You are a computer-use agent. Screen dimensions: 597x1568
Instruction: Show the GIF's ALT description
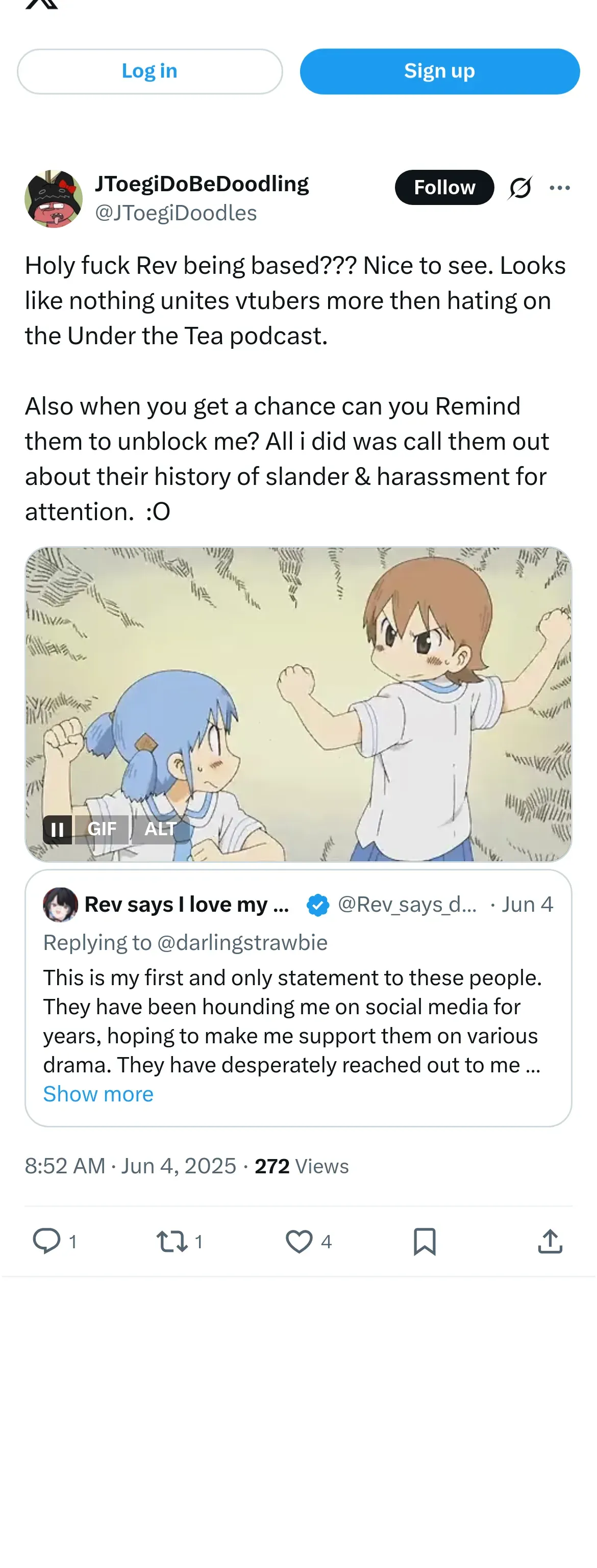tap(160, 829)
